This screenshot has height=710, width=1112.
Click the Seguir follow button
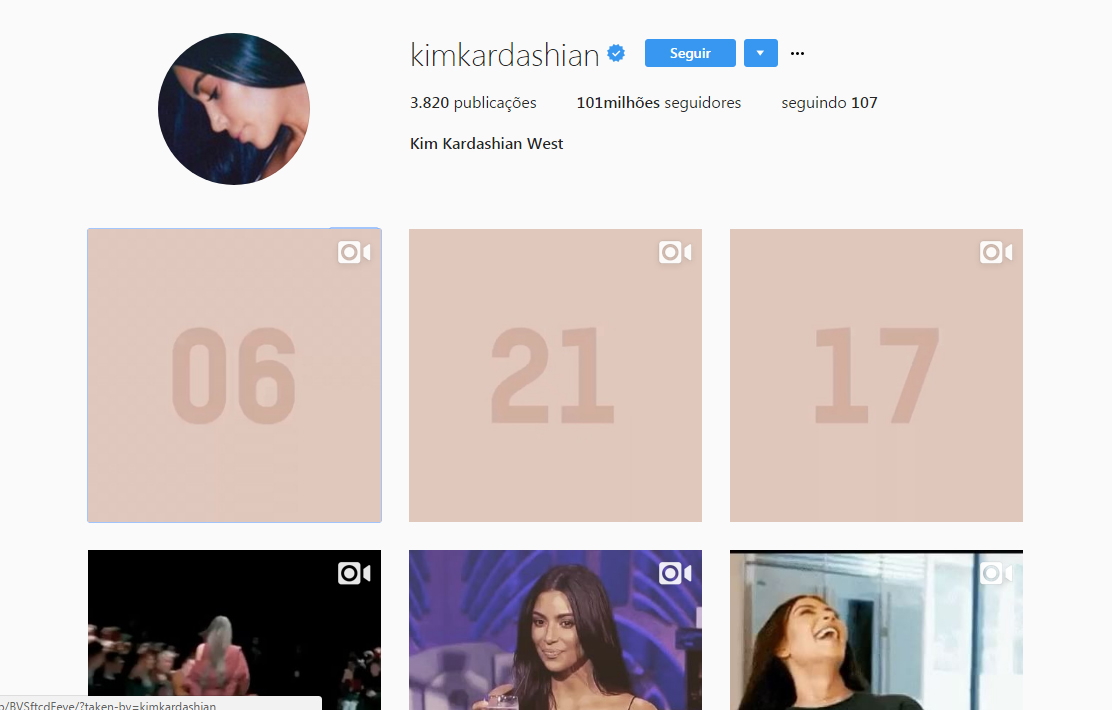tap(690, 53)
